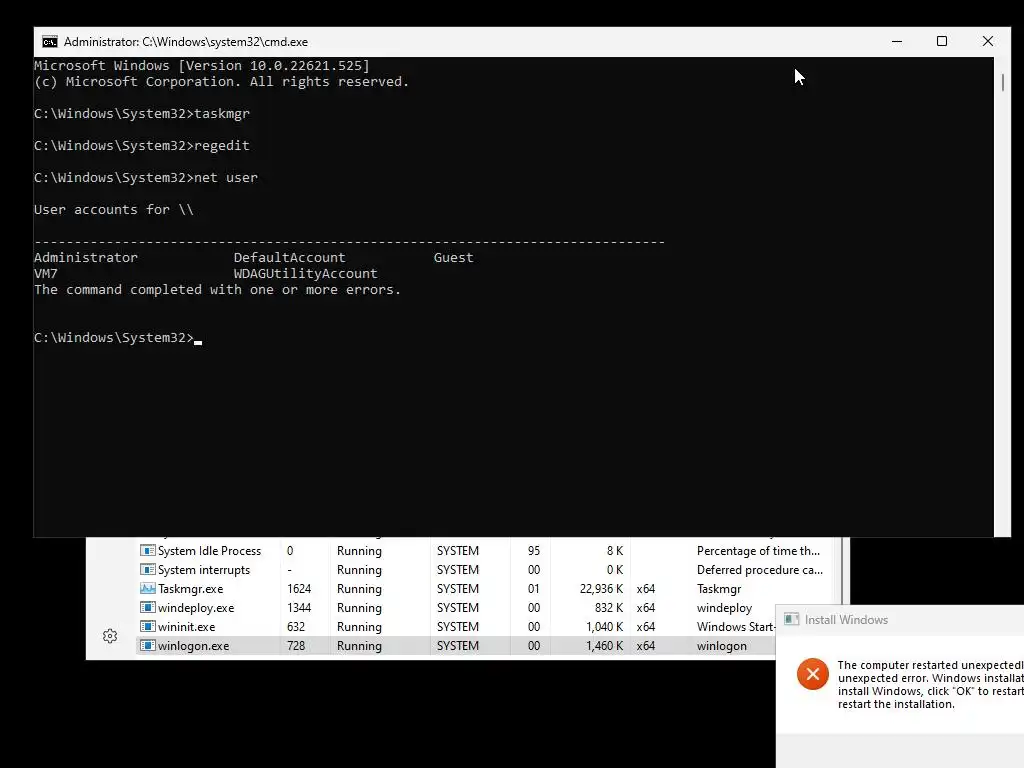Select the System Idle Process row

485,551
